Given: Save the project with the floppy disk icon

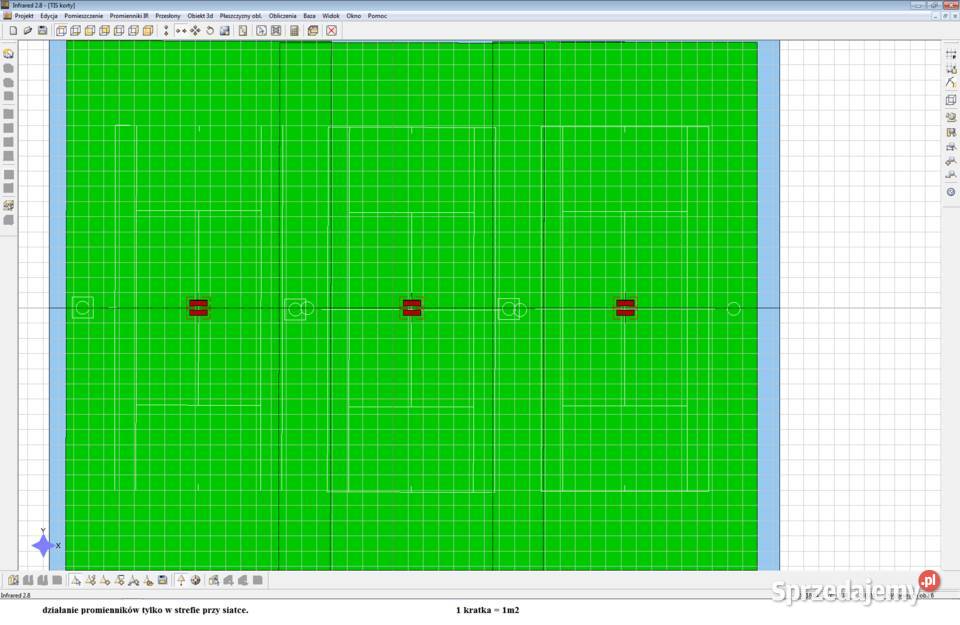Looking at the screenshot, I should click(x=42, y=31).
